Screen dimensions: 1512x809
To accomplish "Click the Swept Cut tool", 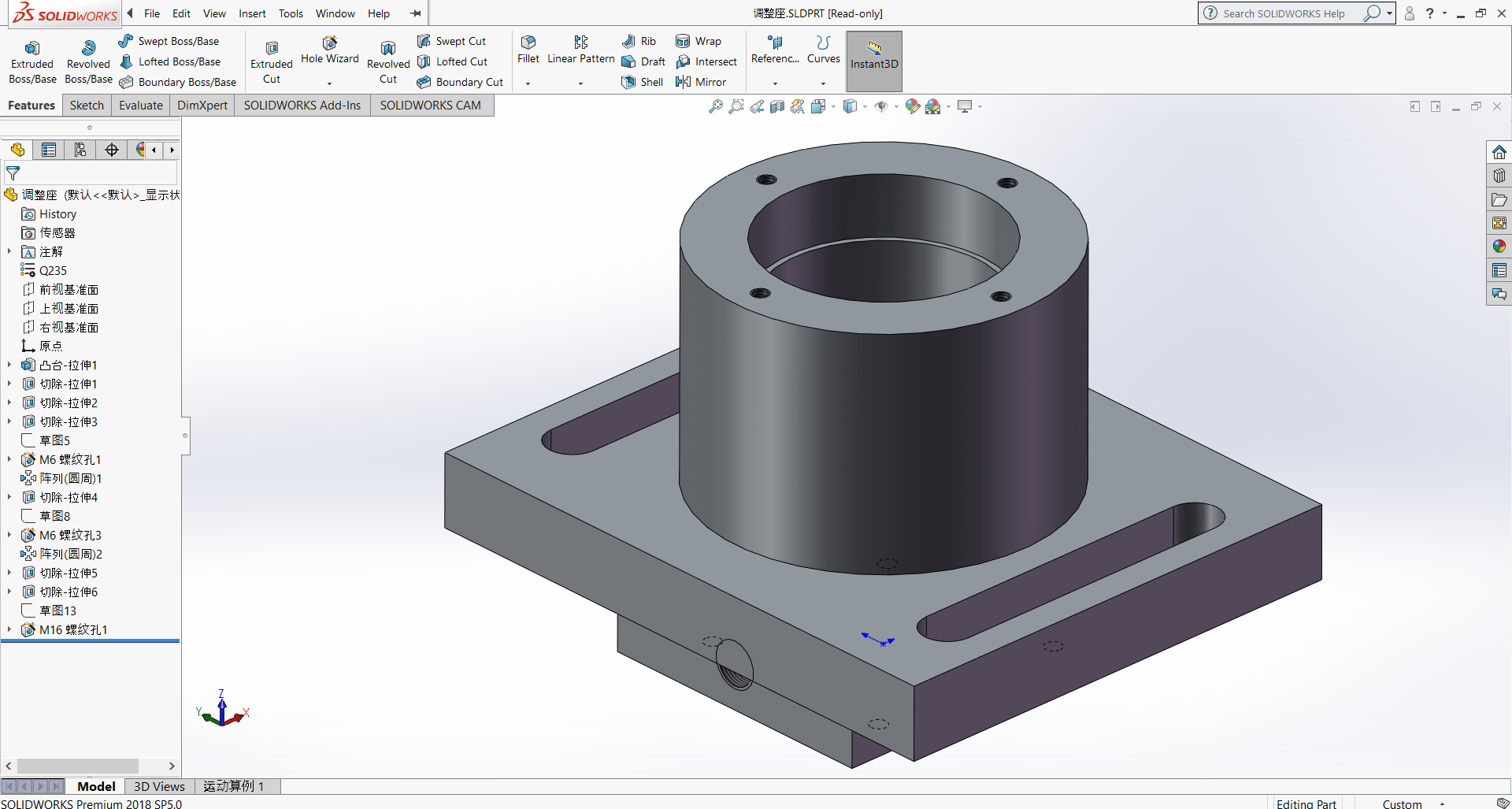I will tap(452, 41).
